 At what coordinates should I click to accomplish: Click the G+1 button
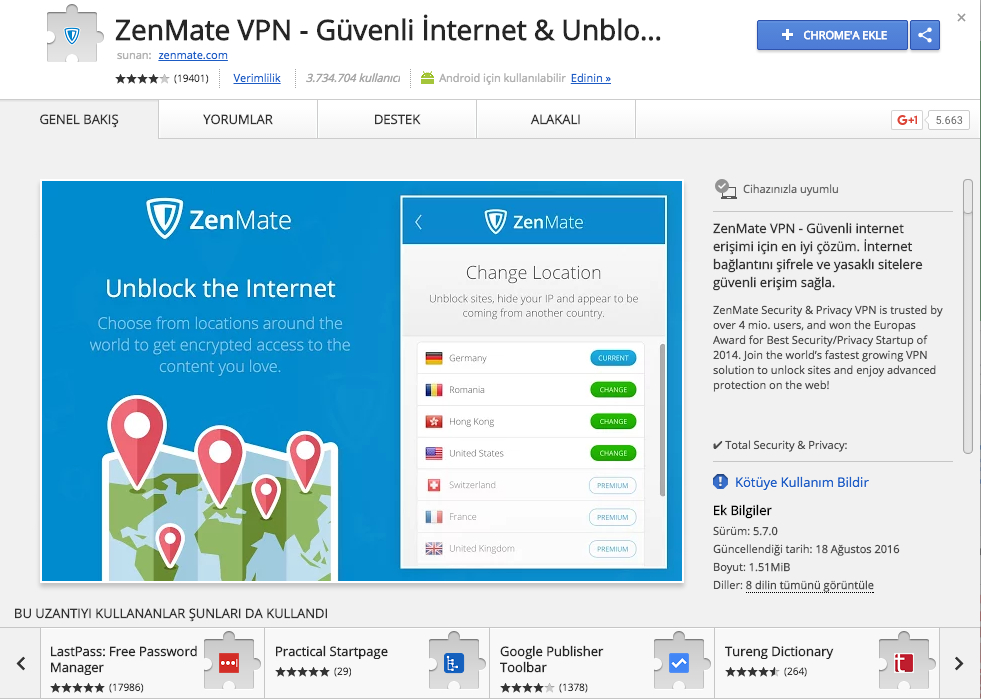click(907, 120)
